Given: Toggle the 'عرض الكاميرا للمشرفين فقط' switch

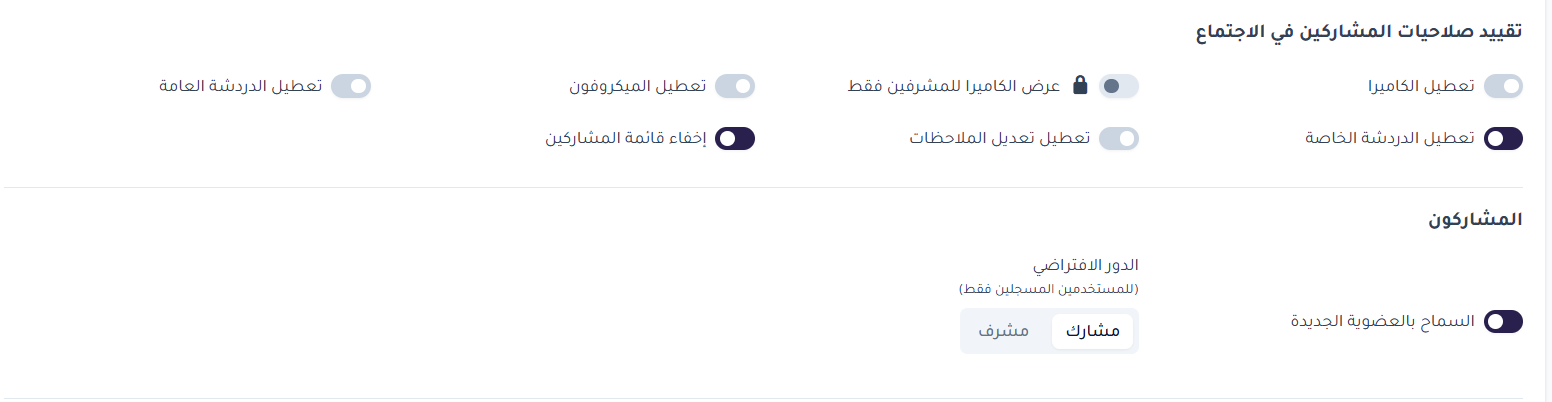Looking at the screenshot, I should [1119, 86].
